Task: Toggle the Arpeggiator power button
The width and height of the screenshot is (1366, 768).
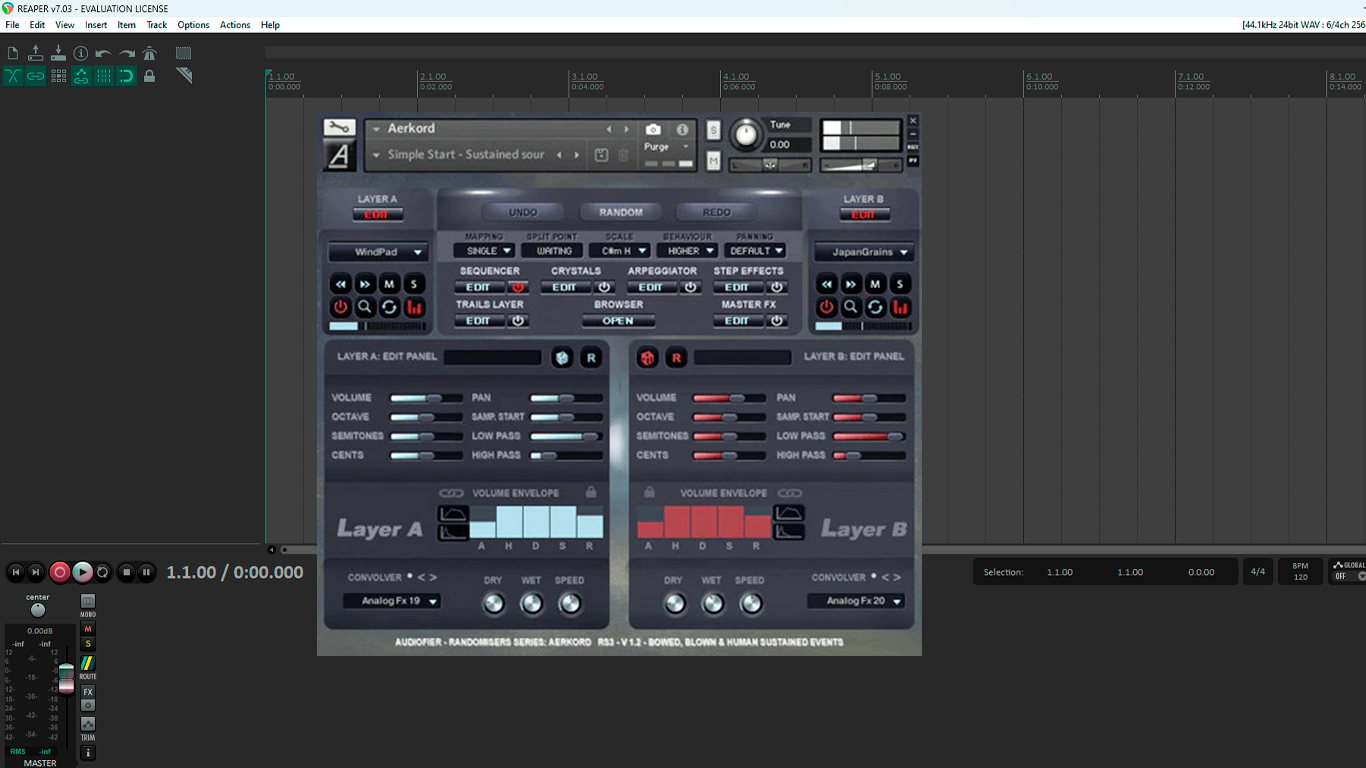Action: 690,287
